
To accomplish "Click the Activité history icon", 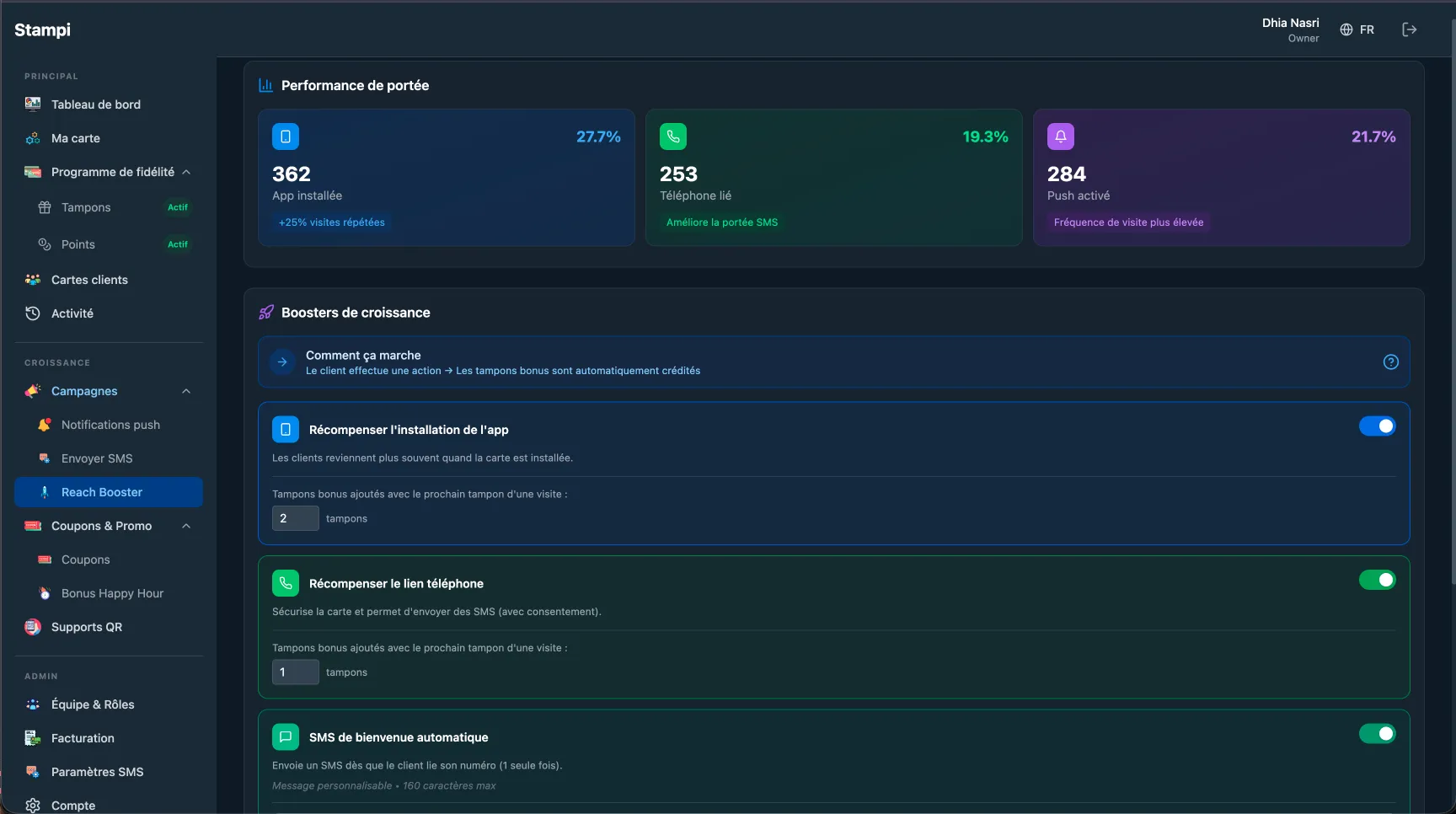I will click(33, 313).
